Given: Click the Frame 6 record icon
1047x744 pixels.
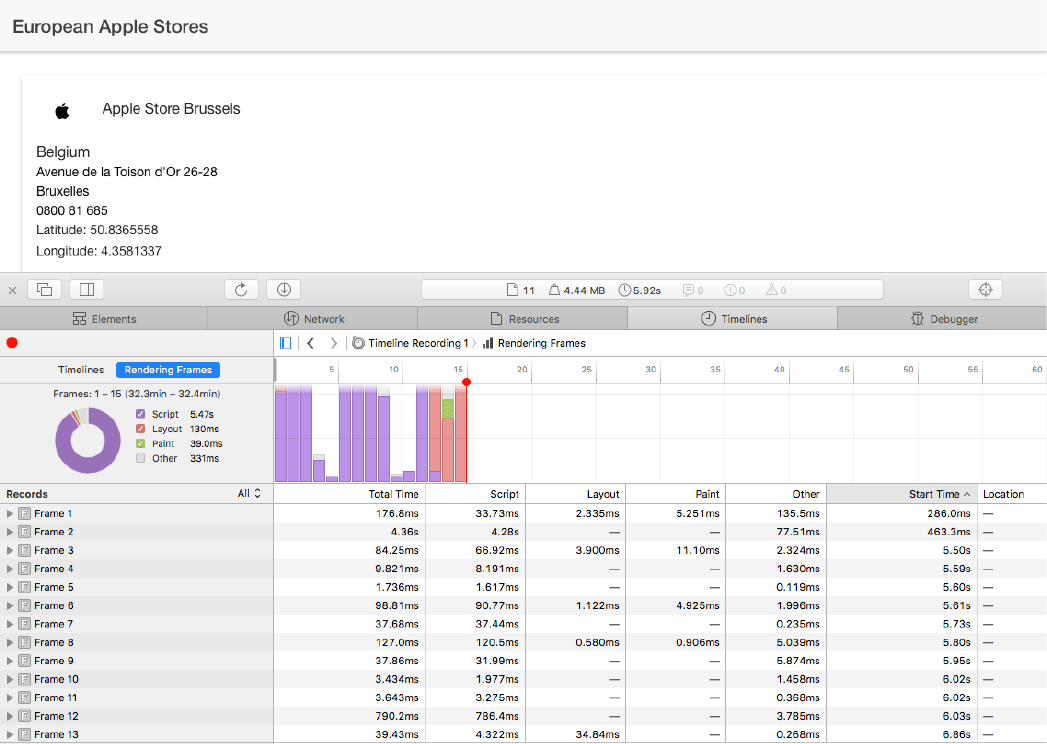Looking at the screenshot, I should [25, 606].
